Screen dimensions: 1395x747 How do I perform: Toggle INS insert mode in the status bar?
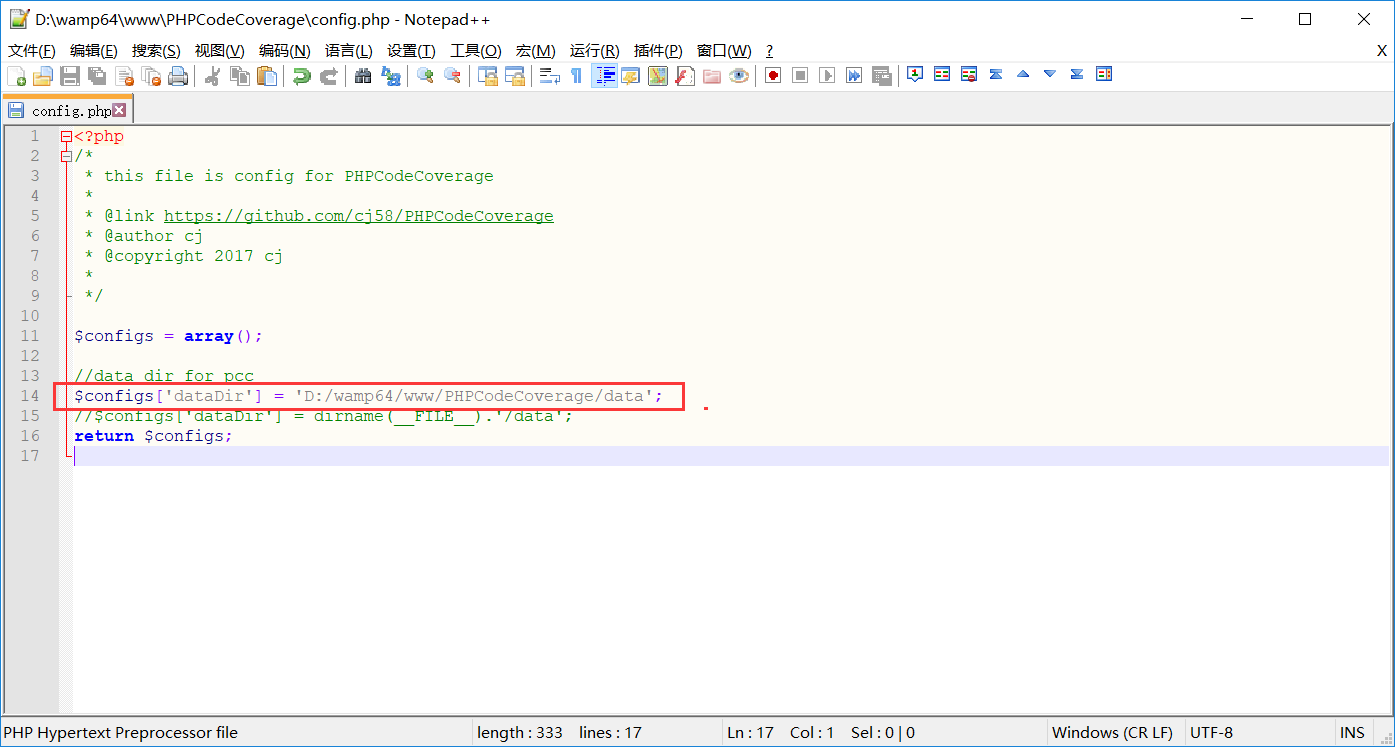1352,732
